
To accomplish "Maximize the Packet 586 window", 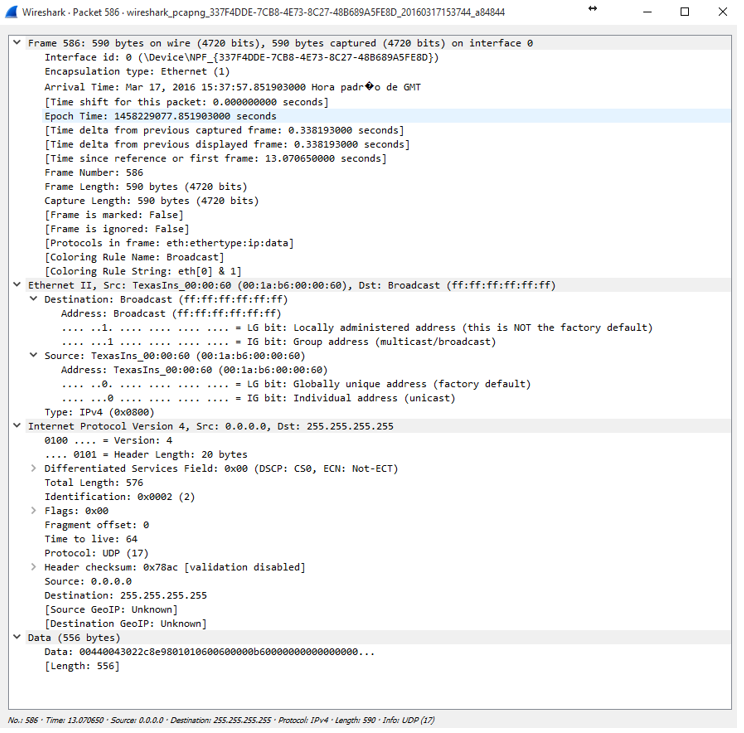I will (685, 12).
